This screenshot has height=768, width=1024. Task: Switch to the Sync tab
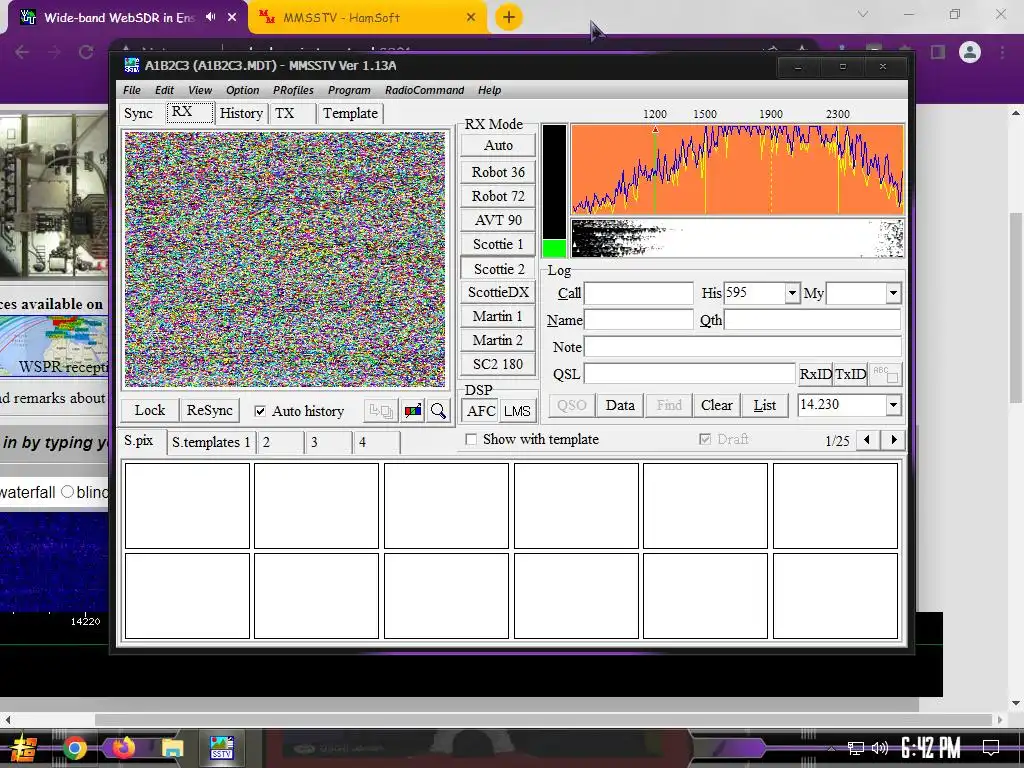[138, 113]
